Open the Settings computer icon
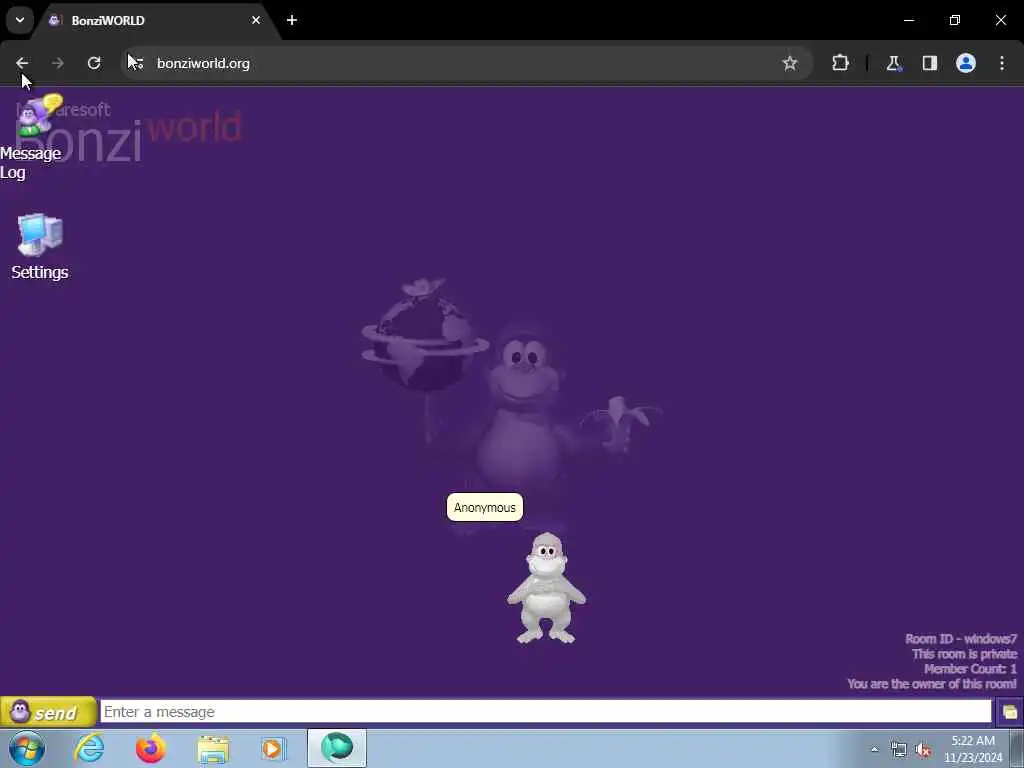 pos(40,247)
